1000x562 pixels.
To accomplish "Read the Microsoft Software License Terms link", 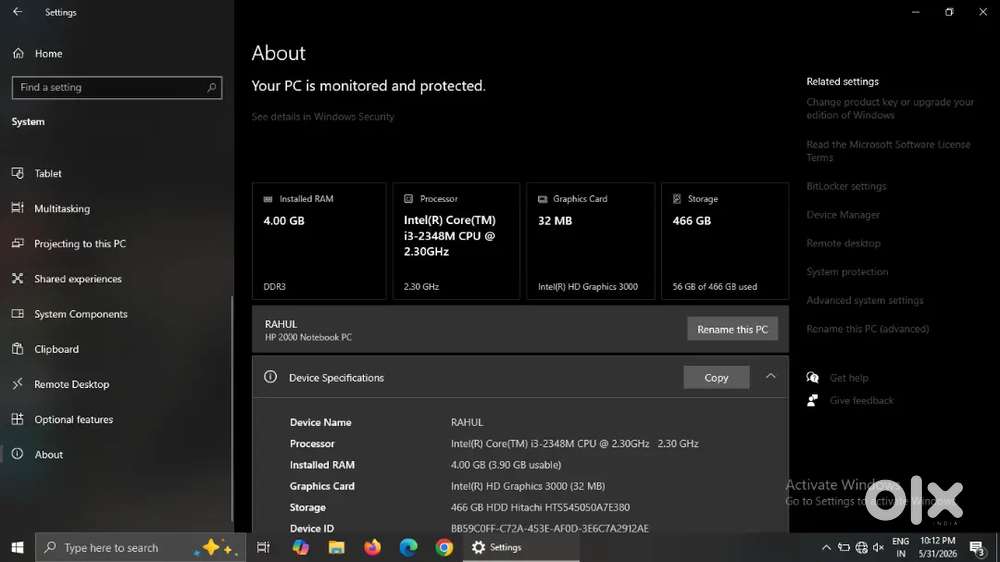I will [888, 151].
